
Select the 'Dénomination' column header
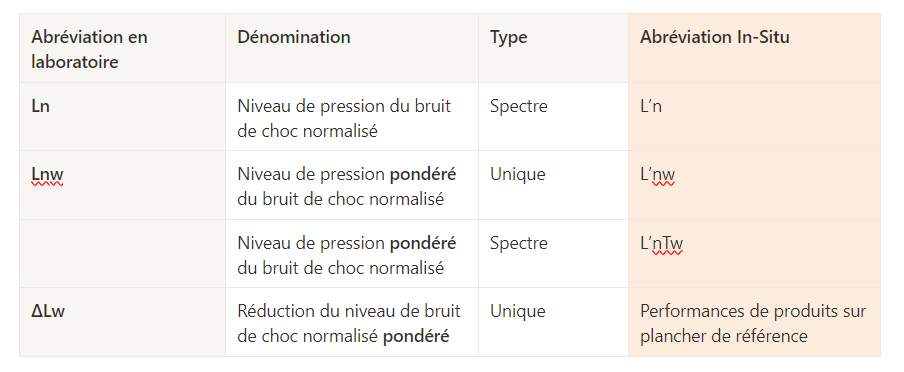352,48
